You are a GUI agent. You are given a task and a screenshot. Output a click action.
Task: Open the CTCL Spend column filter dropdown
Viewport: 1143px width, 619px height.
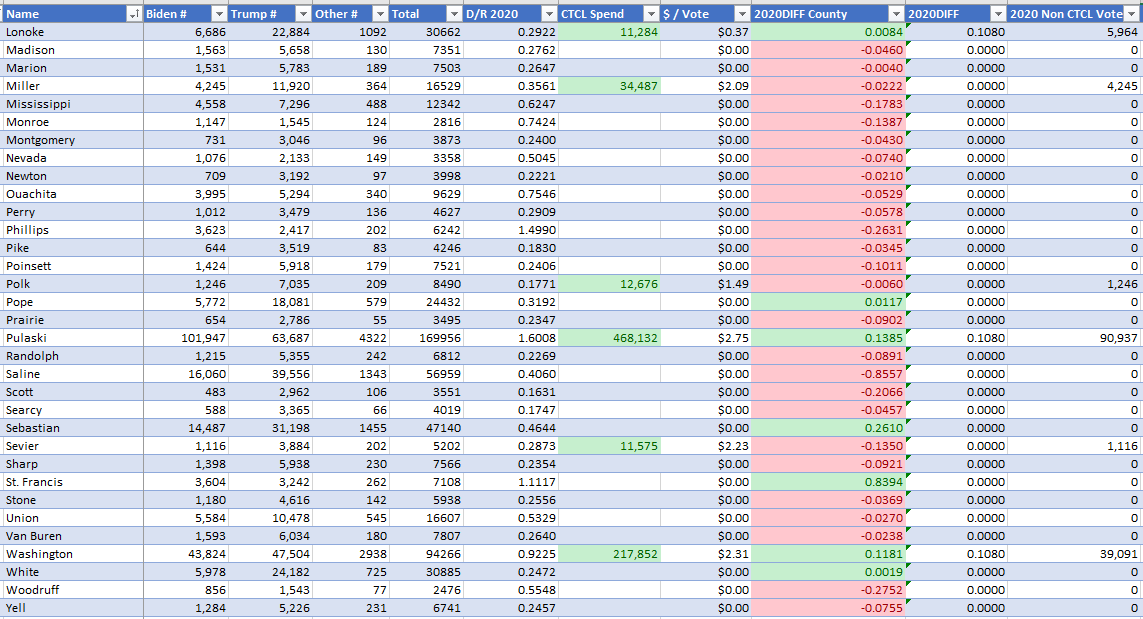651,14
